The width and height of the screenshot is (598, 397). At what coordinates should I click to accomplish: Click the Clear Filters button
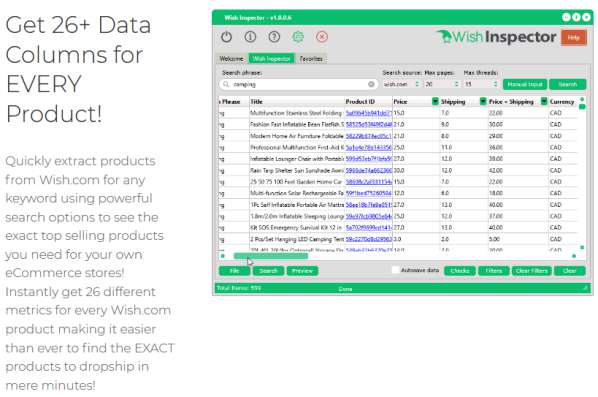pyautogui.click(x=531, y=271)
